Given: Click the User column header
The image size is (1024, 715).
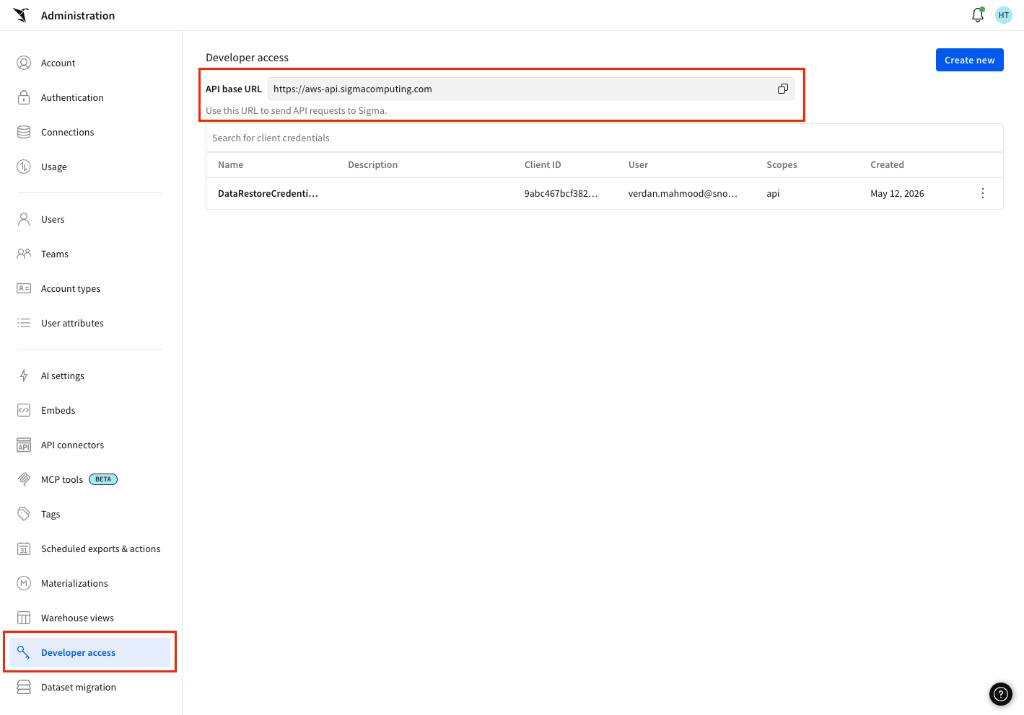Looking at the screenshot, I should [x=638, y=165].
